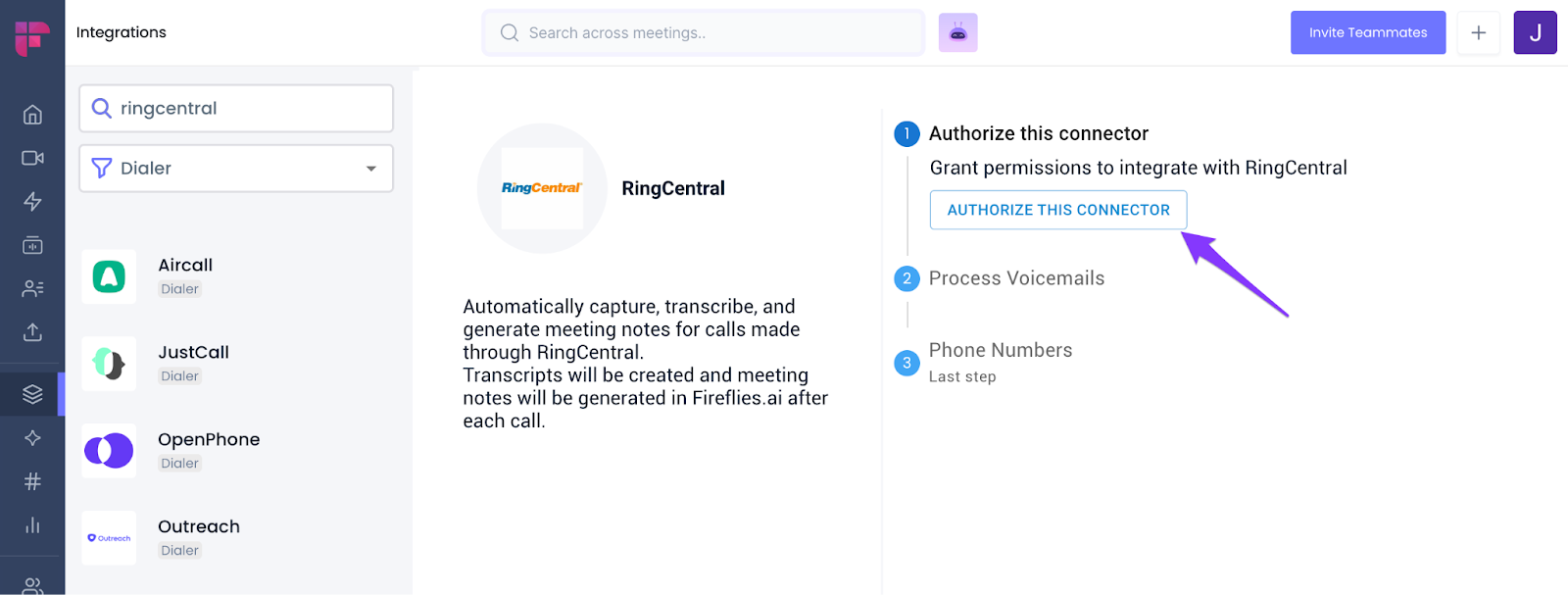Image resolution: width=1568 pixels, height=595 pixels.
Task: Open the Integrations layers icon
Action: click(32, 394)
